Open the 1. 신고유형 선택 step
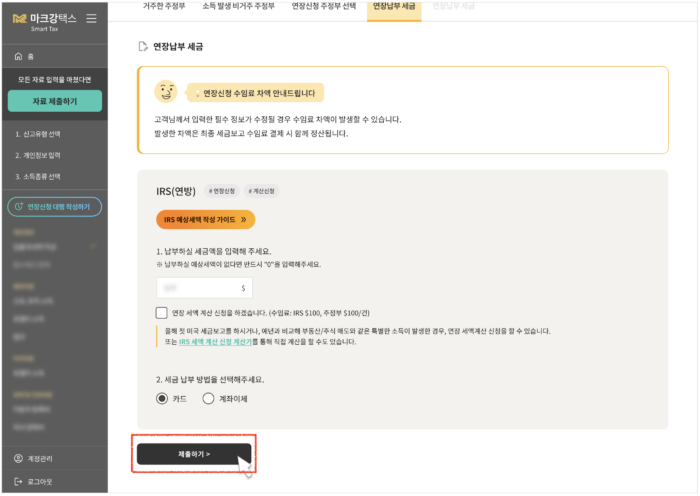The image size is (700, 496). (x=38, y=134)
